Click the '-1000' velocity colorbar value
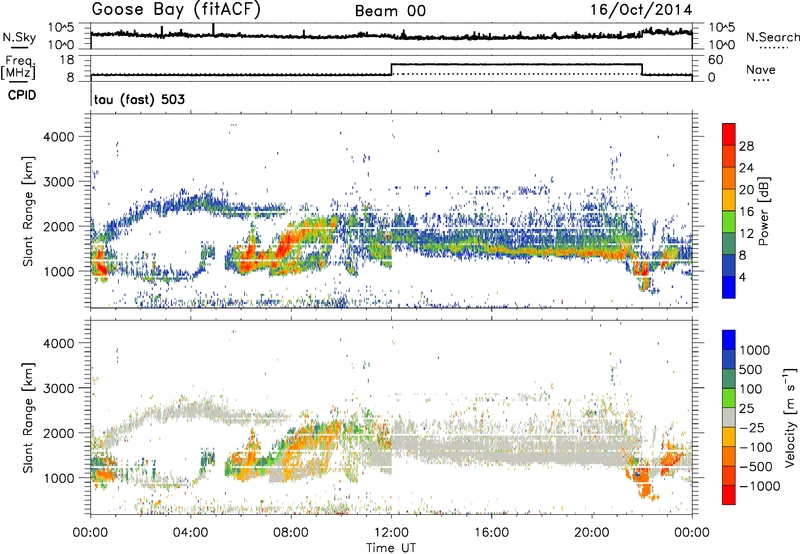Viewport: 800px width, 554px height. [x=760, y=486]
